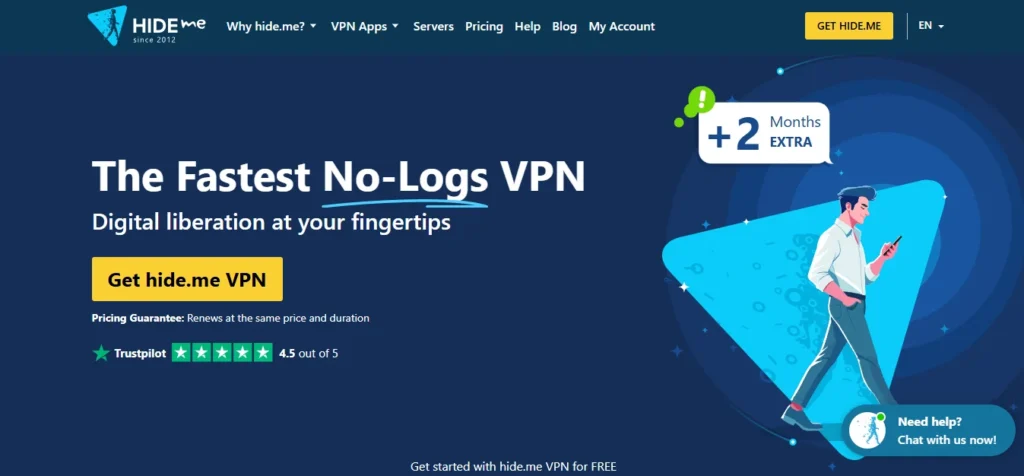Visit the Blog link
This screenshot has height=476, width=1024.
(x=564, y=26)
